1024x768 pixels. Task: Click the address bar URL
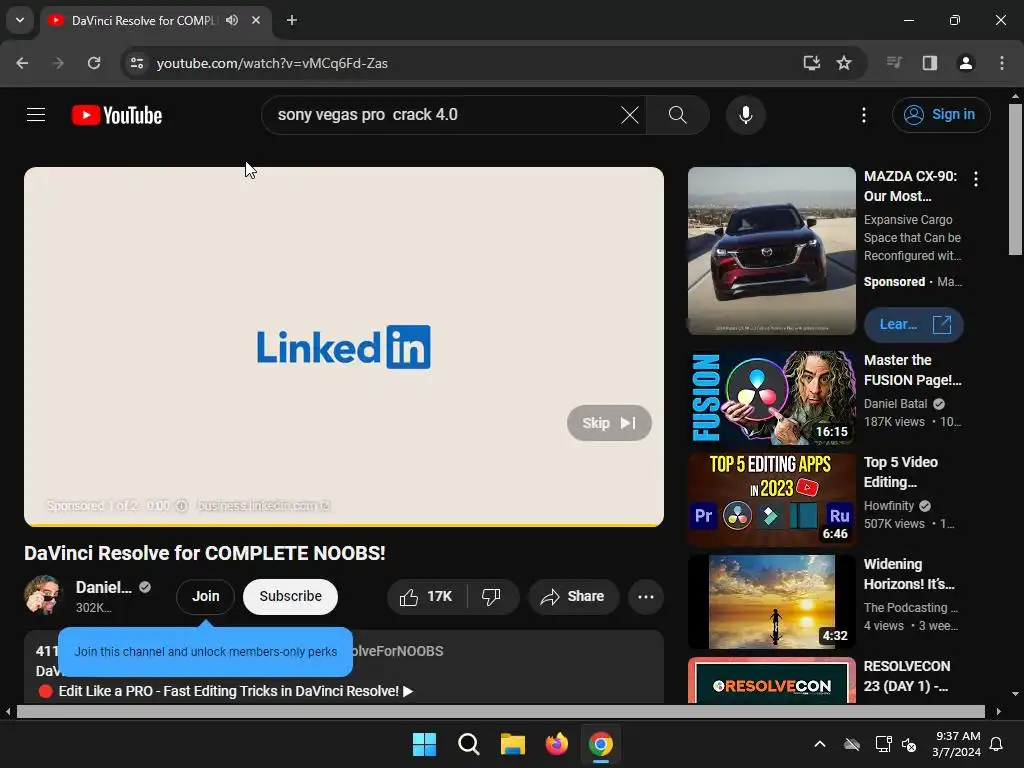pos(272,63)
